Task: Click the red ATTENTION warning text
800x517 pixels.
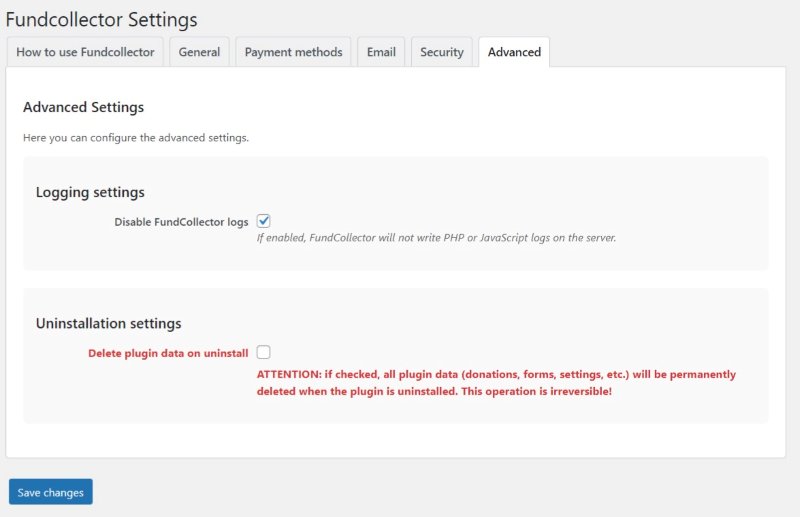Action: click(496, 383)
